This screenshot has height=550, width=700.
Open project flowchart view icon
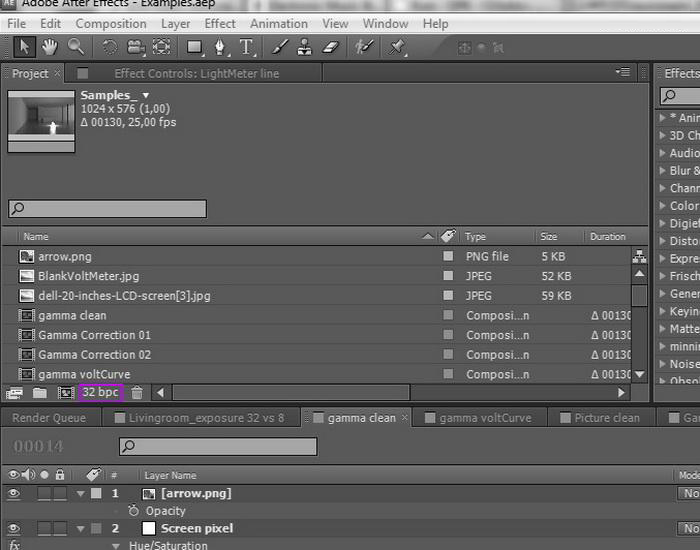pyautogui.click(x=639, y=256)
